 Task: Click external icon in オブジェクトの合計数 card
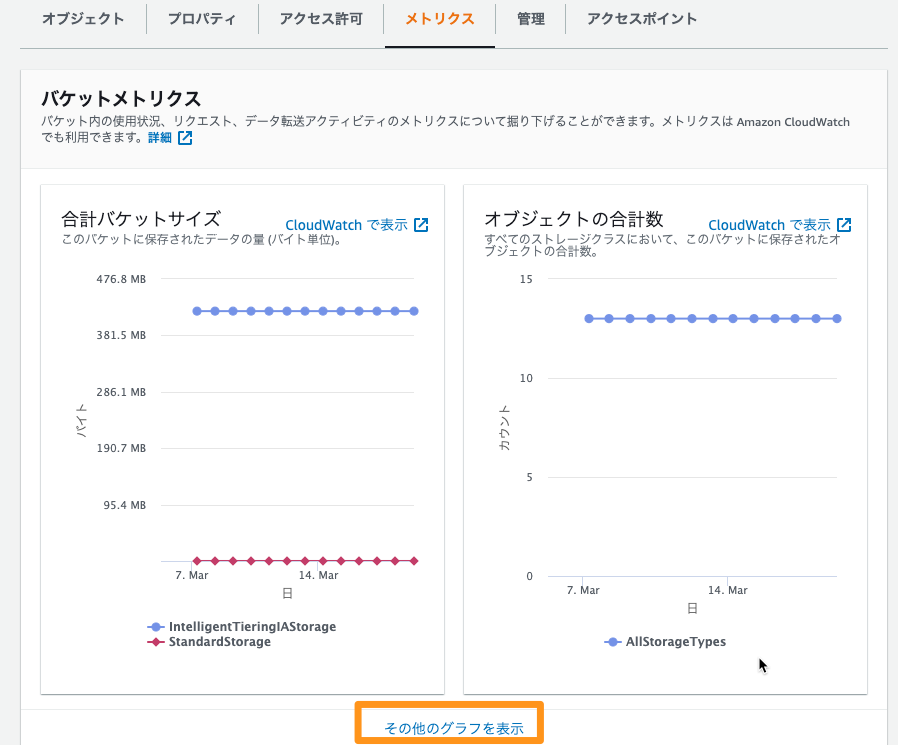pos(844,225)
